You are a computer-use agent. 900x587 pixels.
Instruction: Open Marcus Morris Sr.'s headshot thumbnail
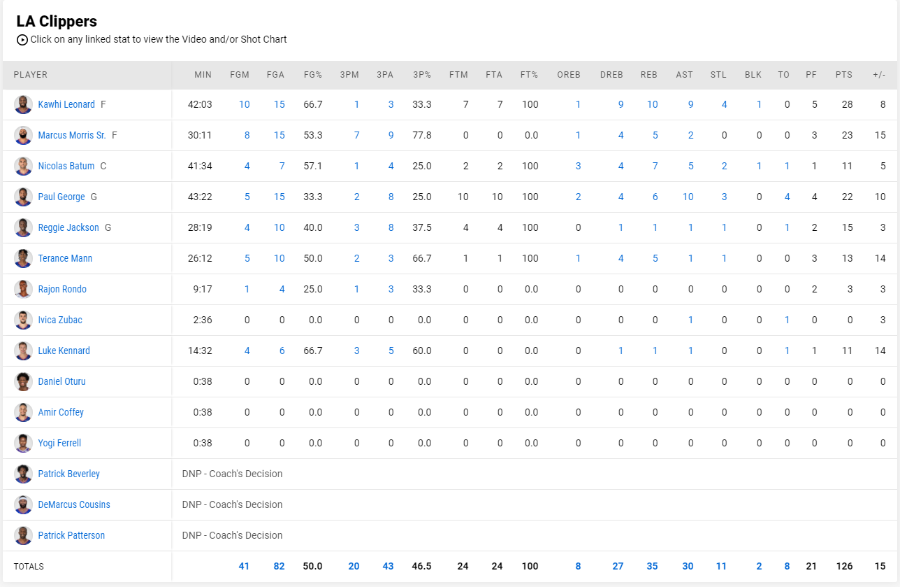pyautogui.click(x=23, y=135)
